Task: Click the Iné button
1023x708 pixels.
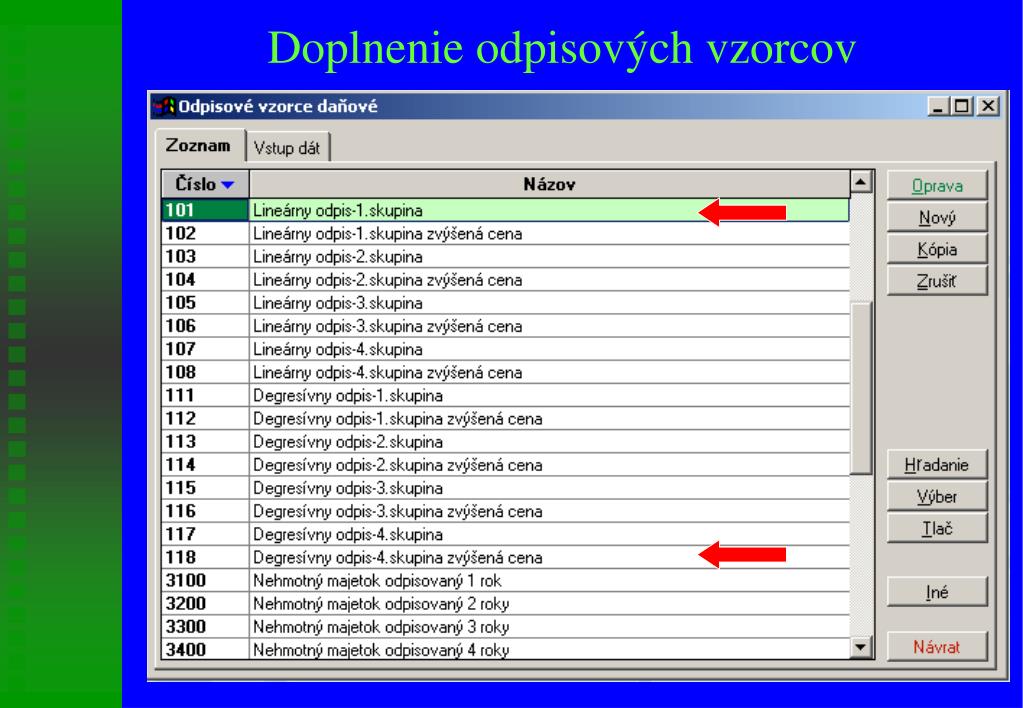Action: [937, 593]
